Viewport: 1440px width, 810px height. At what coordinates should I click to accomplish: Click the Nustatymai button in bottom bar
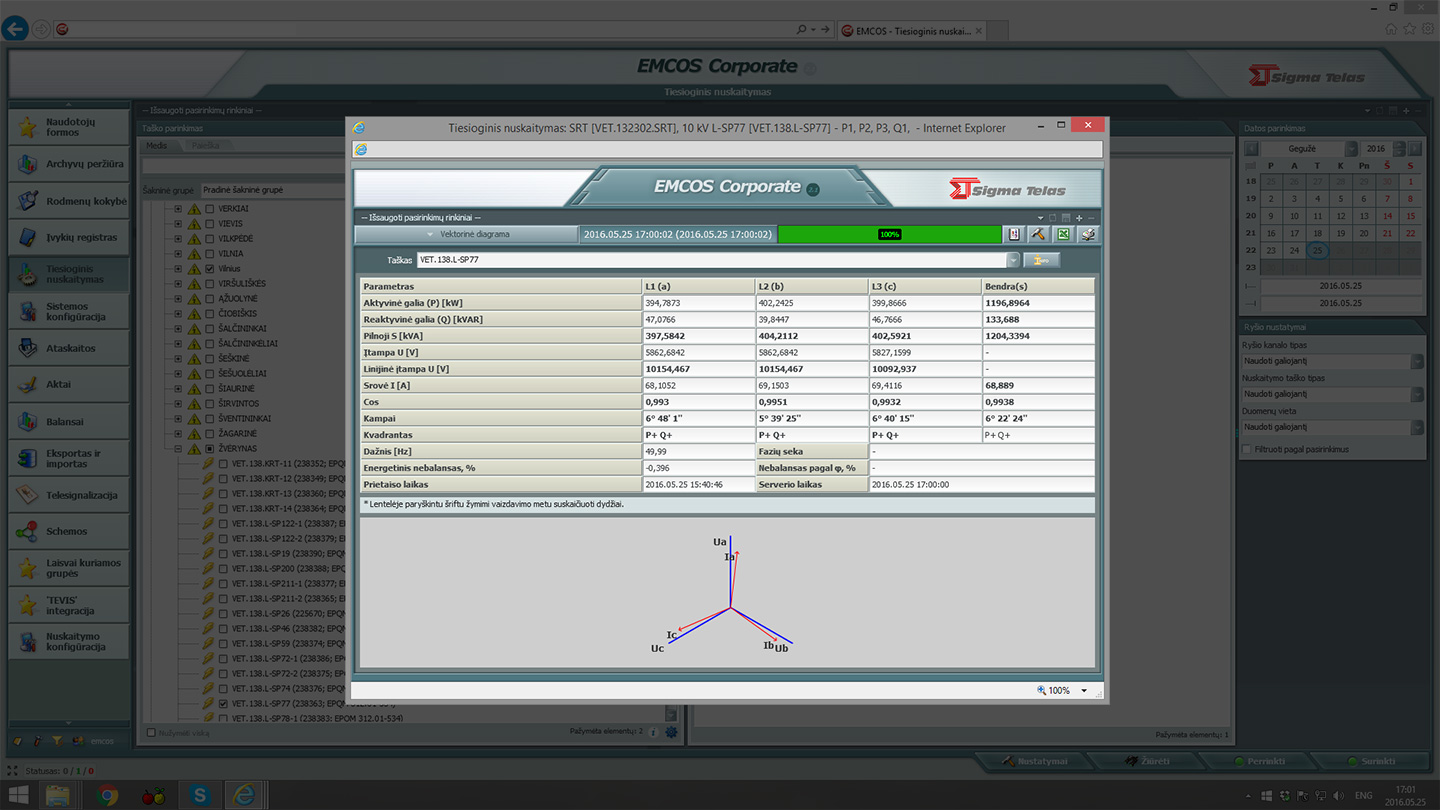coord(1034,761)
